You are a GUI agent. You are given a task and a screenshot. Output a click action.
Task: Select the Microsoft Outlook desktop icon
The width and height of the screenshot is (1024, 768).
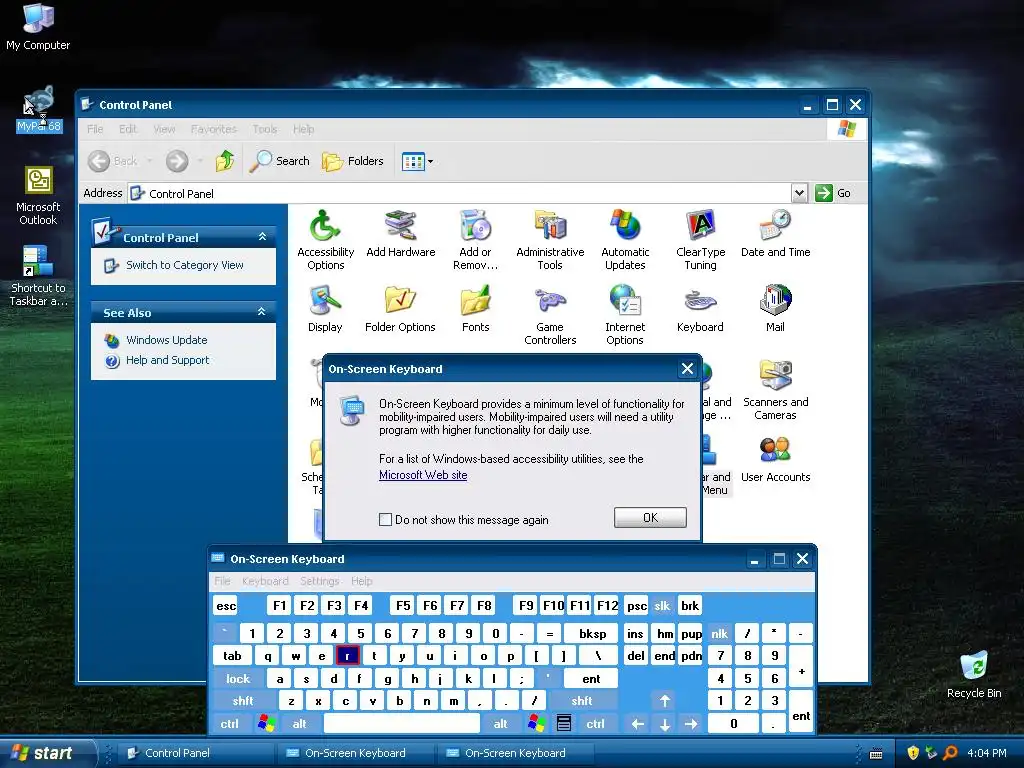[x=38, y=196]
